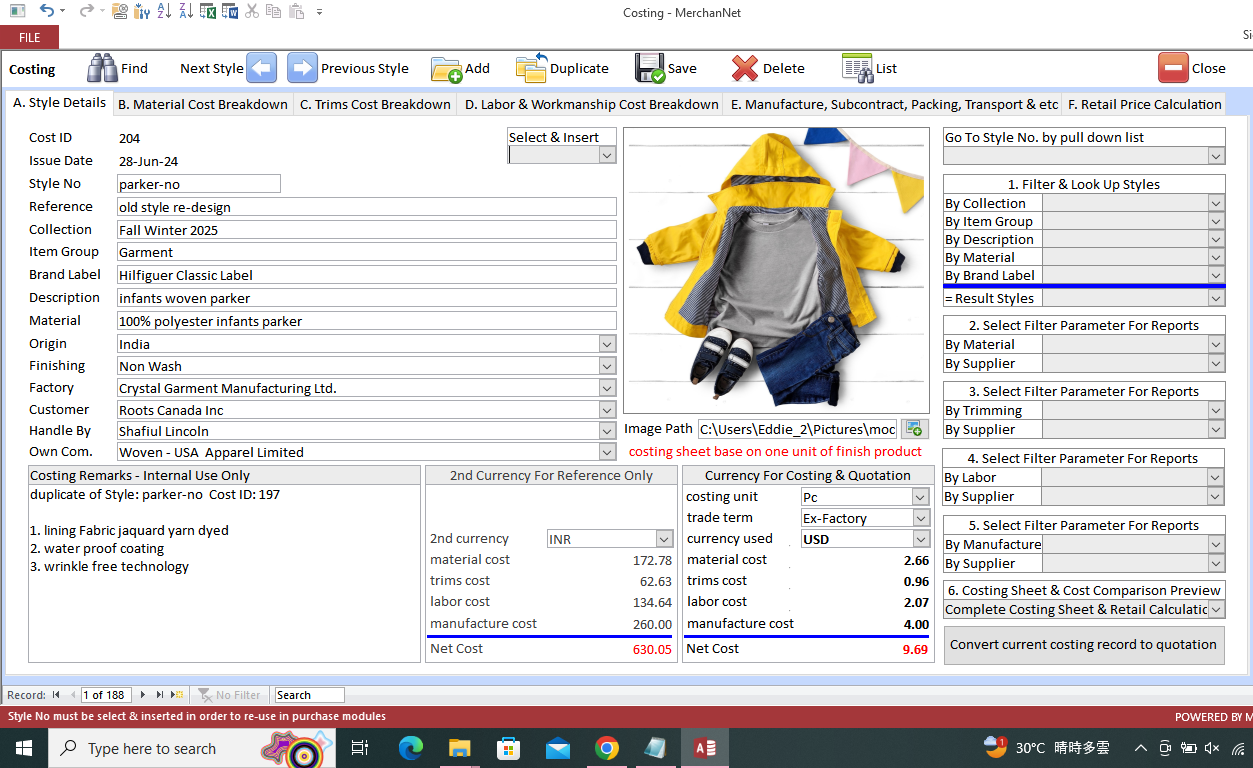Toggle No Filter in record navigation
1253x768 pixels.
(x=229, y=694)
